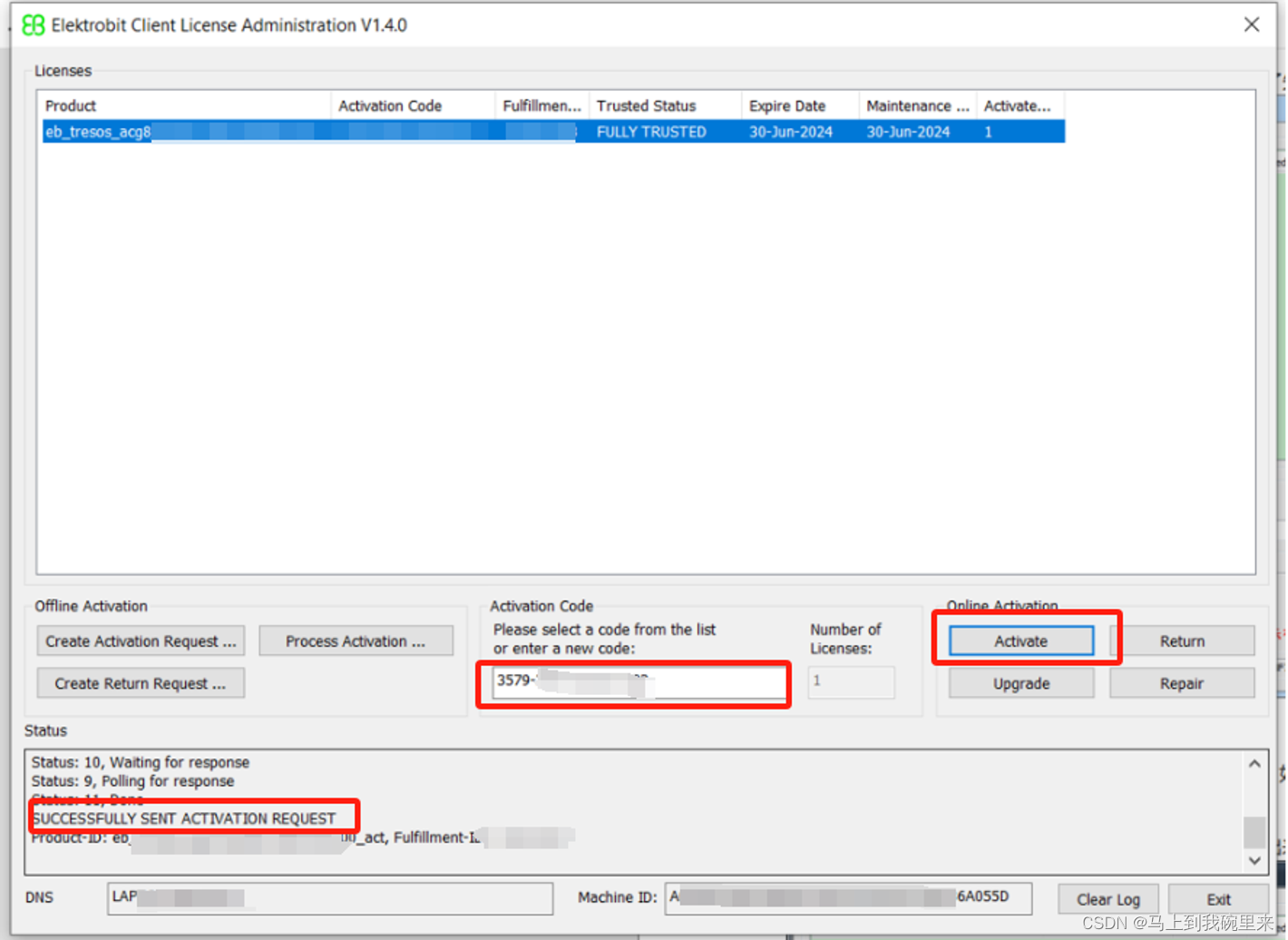Viewport: 1288px width, 940px height.
Task: Click Create Return Request button
Action: (141, 683)
